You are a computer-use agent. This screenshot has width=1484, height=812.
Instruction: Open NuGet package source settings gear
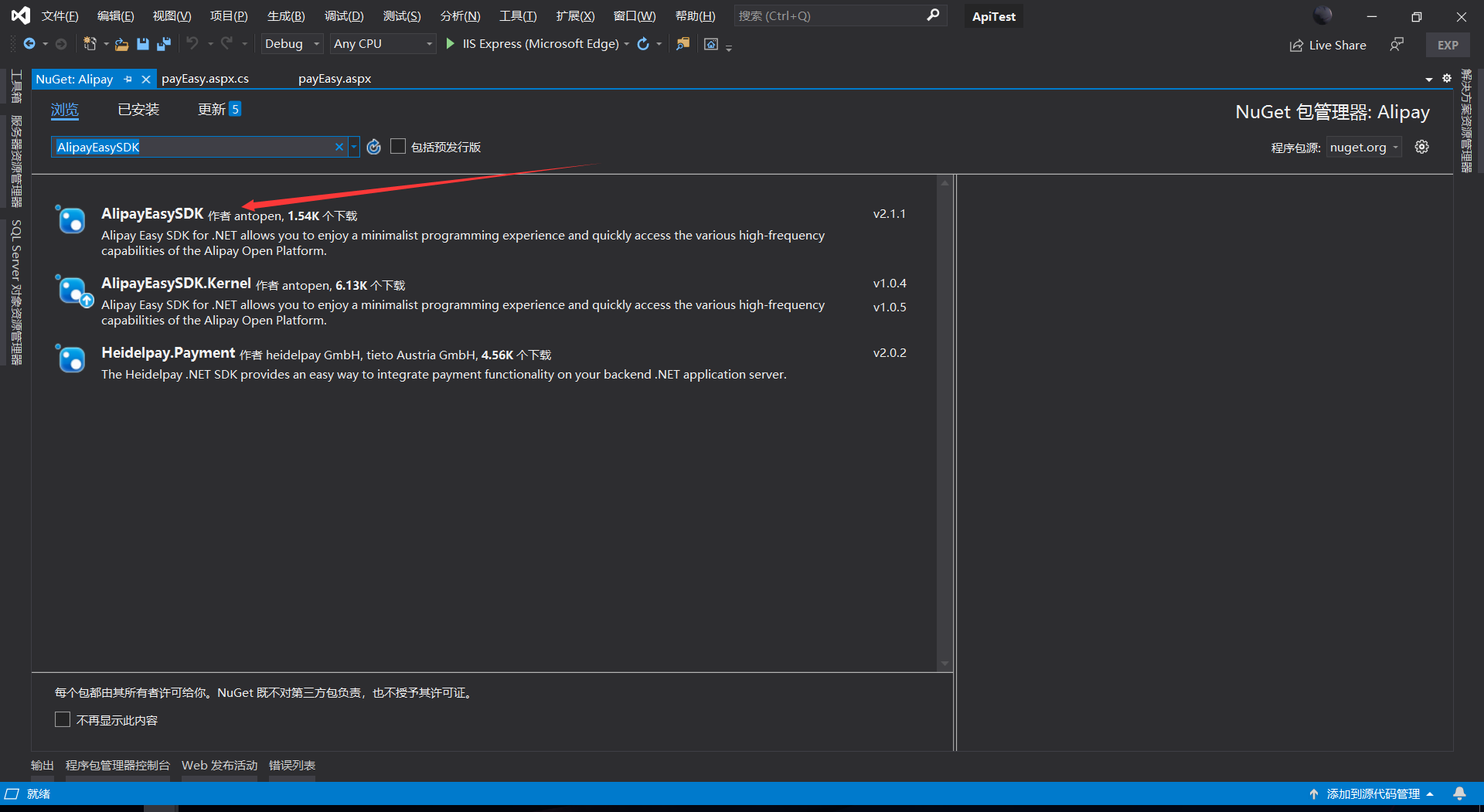tap(1422, 147)
